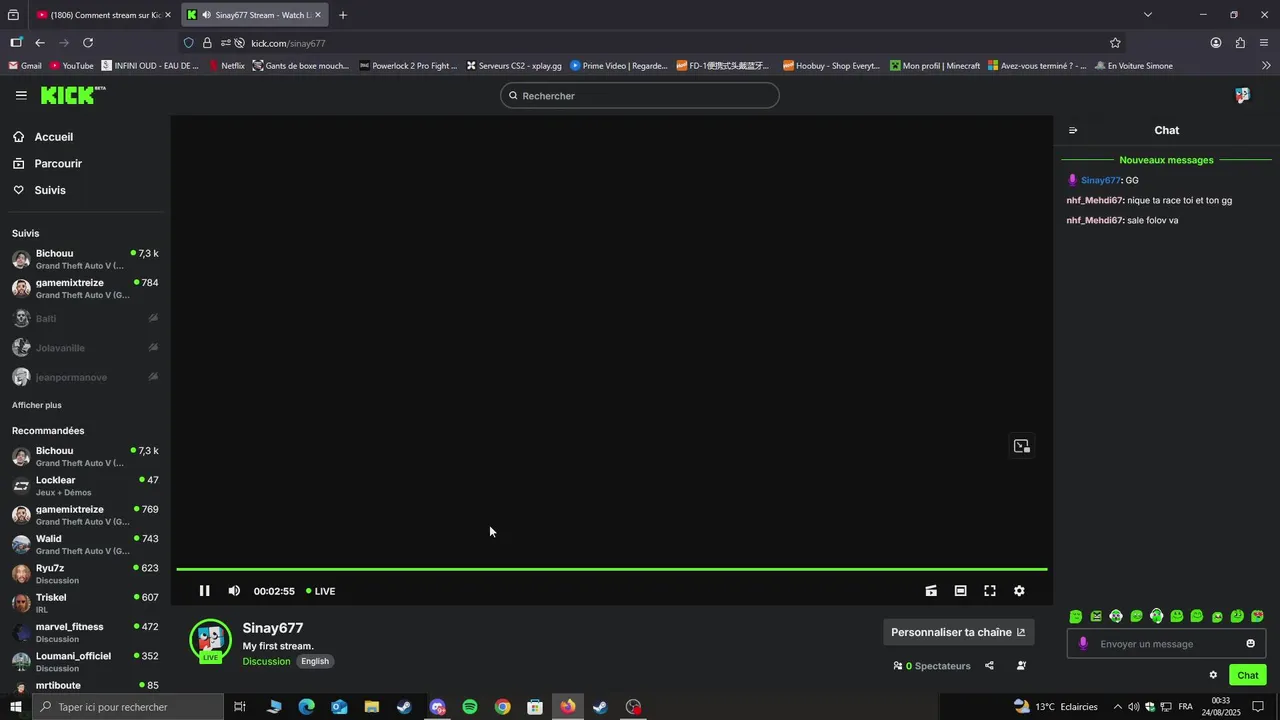The height and width of the screenshot is (720, 1280).
Task: Open clip creation icon in player
Action: pos(931,591)
